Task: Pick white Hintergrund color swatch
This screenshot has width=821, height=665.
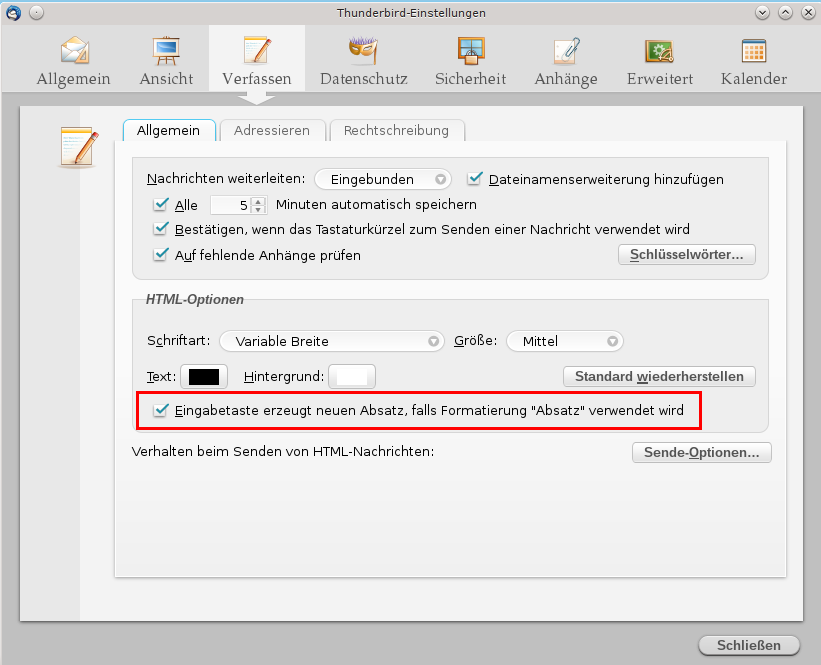Action: click(352, 376)
